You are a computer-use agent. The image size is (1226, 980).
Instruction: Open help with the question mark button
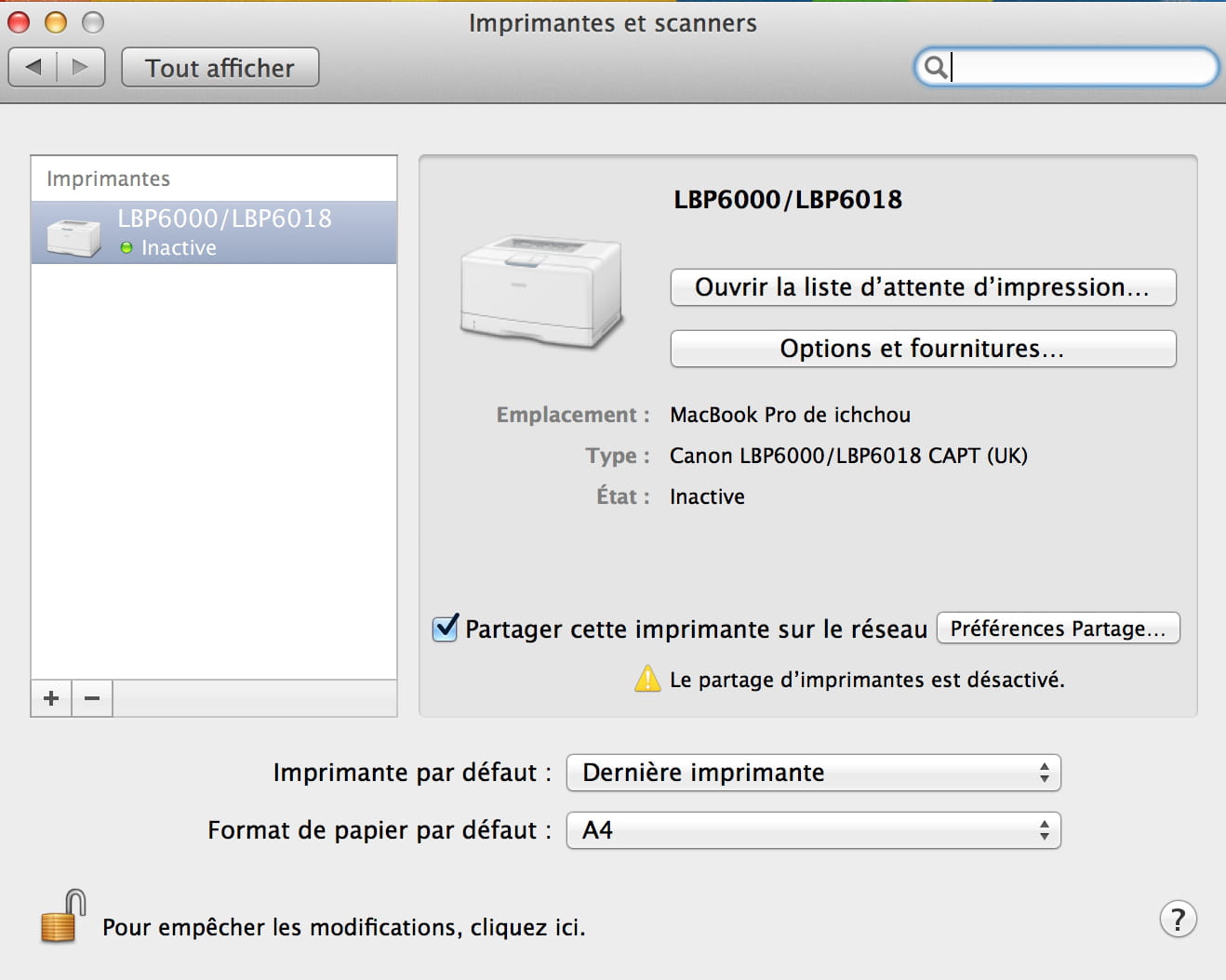click(1178, 920)
